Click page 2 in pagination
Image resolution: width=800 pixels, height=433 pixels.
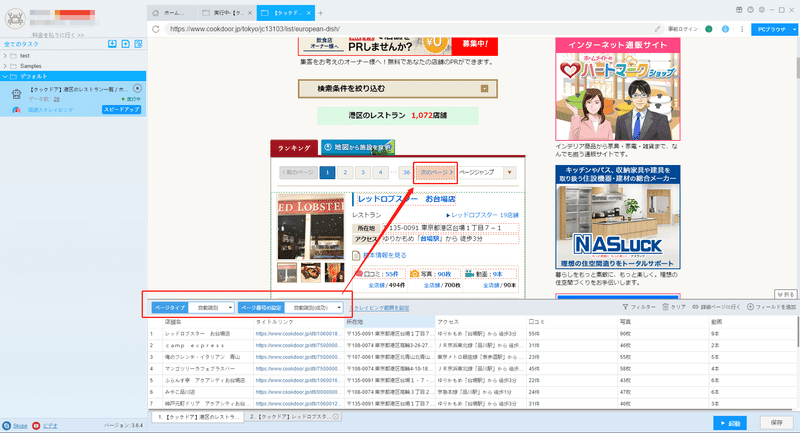(345, 172)
